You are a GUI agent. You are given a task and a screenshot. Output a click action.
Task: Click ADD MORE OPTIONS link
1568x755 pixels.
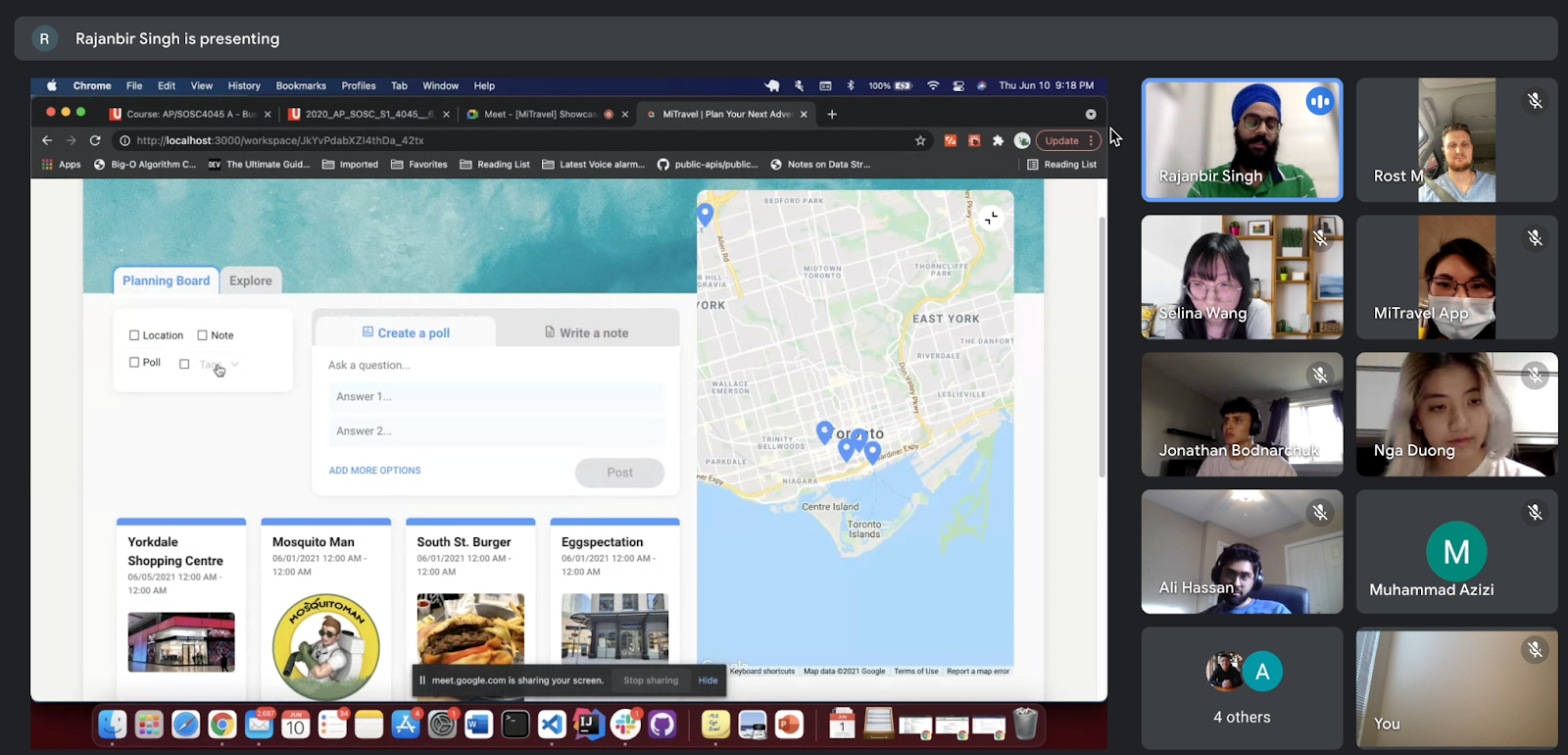(374, 471)
